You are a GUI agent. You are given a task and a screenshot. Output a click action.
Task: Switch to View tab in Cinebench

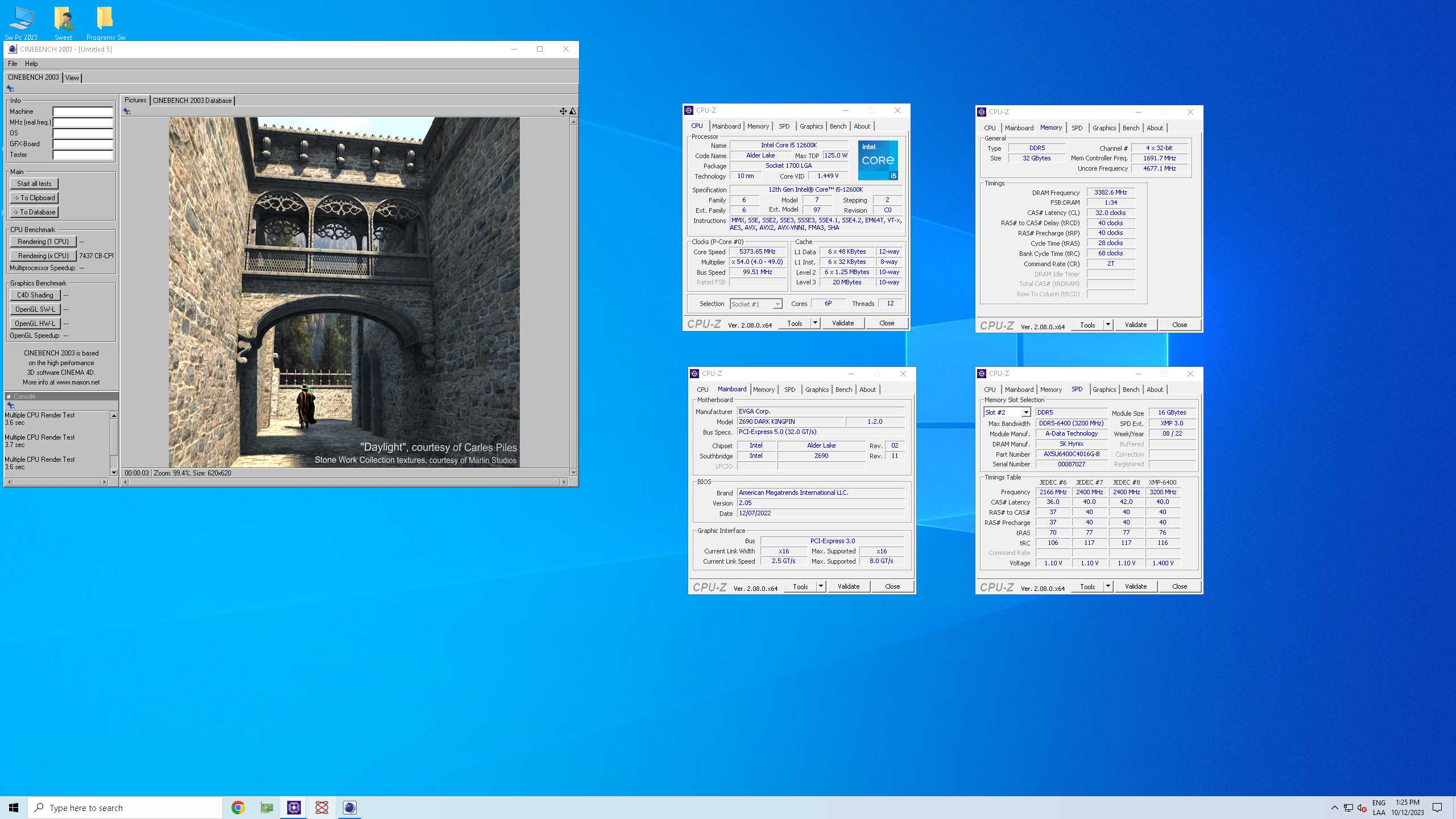[72, 78]
